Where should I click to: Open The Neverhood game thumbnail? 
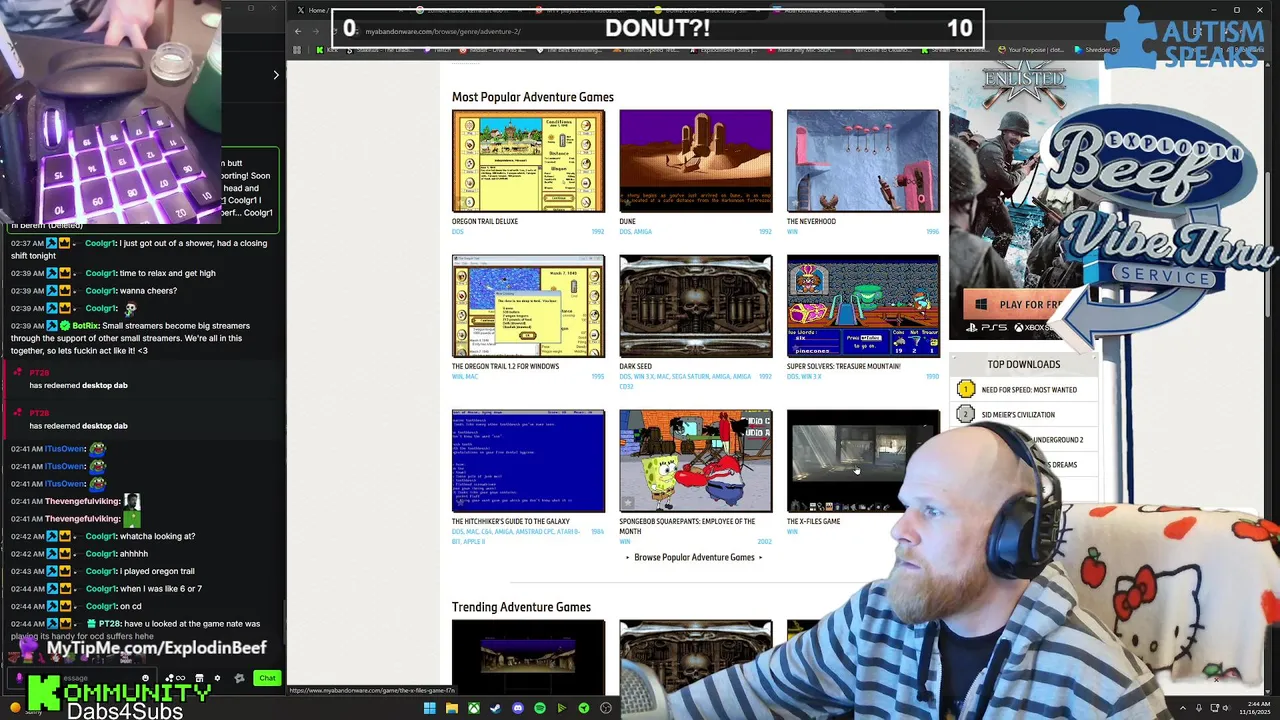click(863, 161)
